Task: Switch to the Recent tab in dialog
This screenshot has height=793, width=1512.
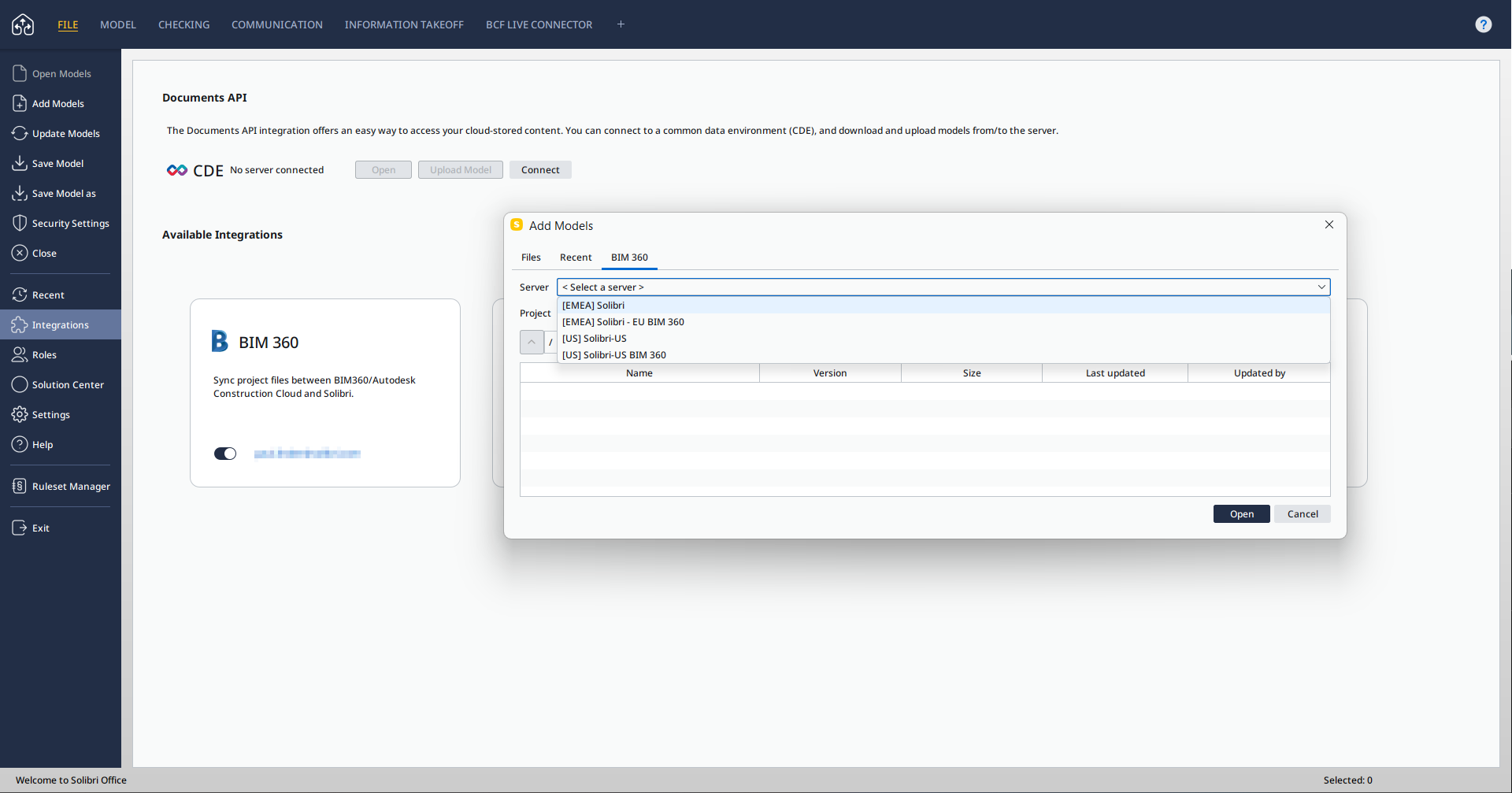Action: (576, 258)
